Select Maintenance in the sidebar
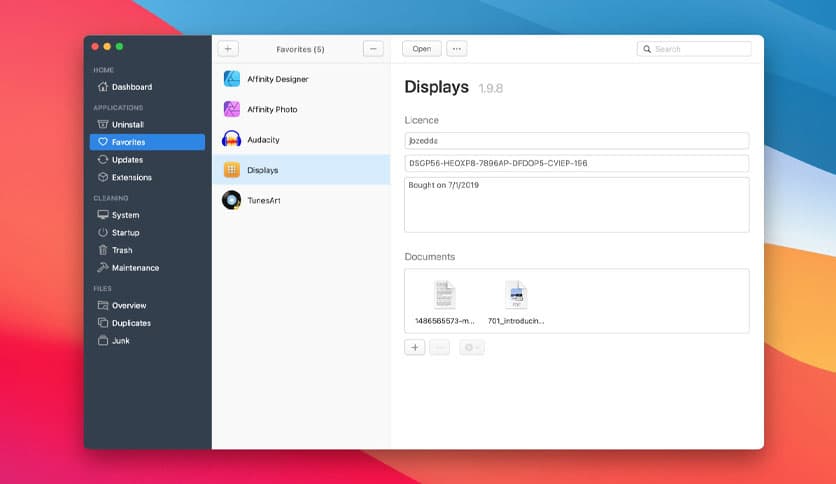The image size is (836, 484). click(x=134, y=268)
